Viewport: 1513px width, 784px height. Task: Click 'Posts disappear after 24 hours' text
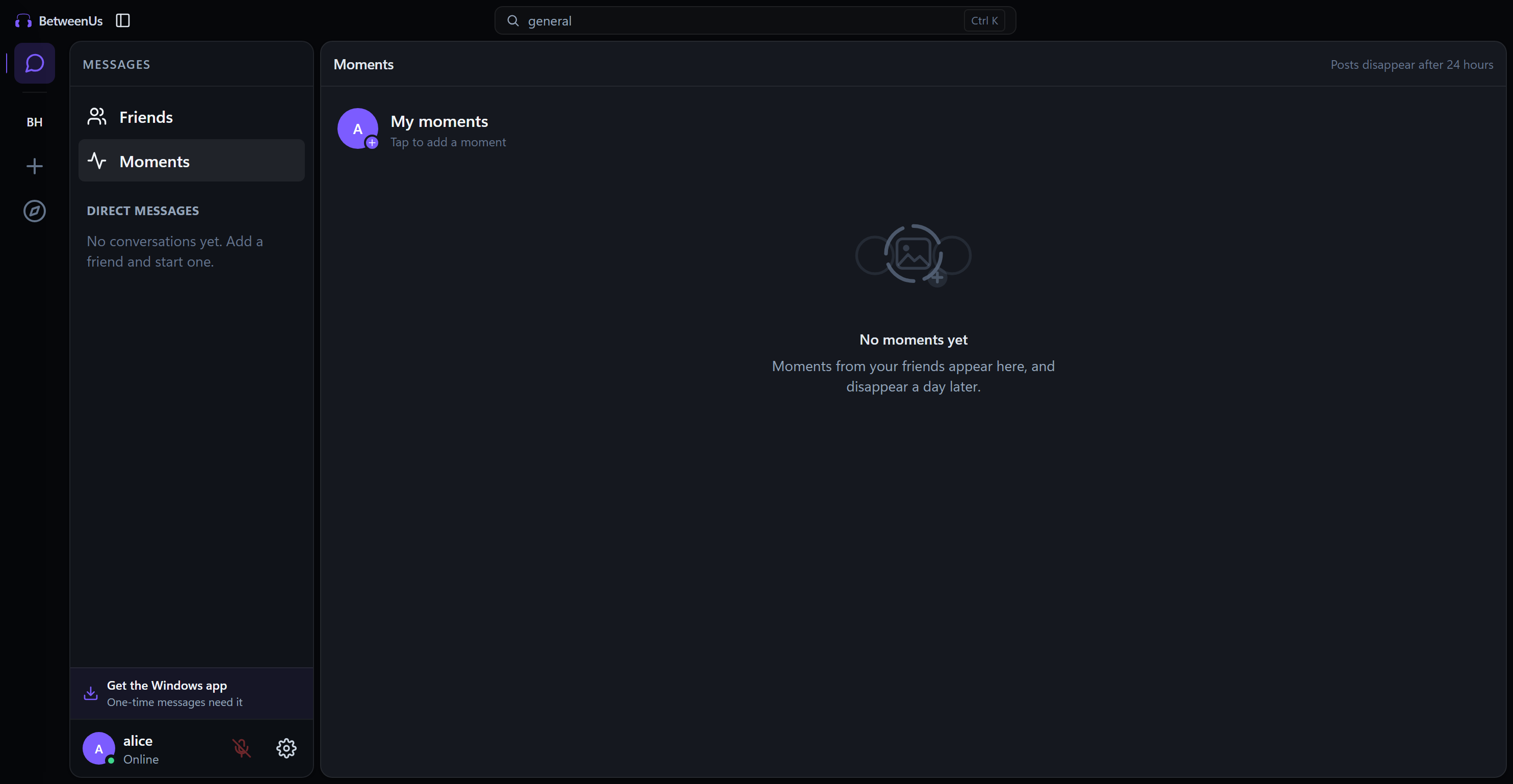(1412, 65)
